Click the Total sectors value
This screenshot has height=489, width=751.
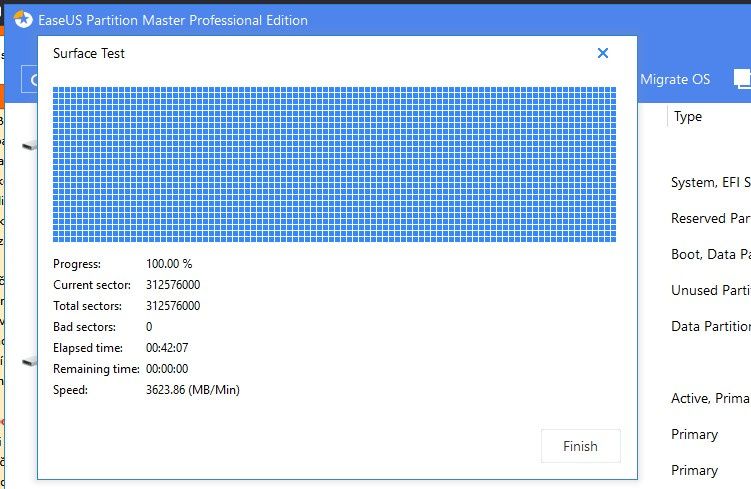tap(173, 306)
